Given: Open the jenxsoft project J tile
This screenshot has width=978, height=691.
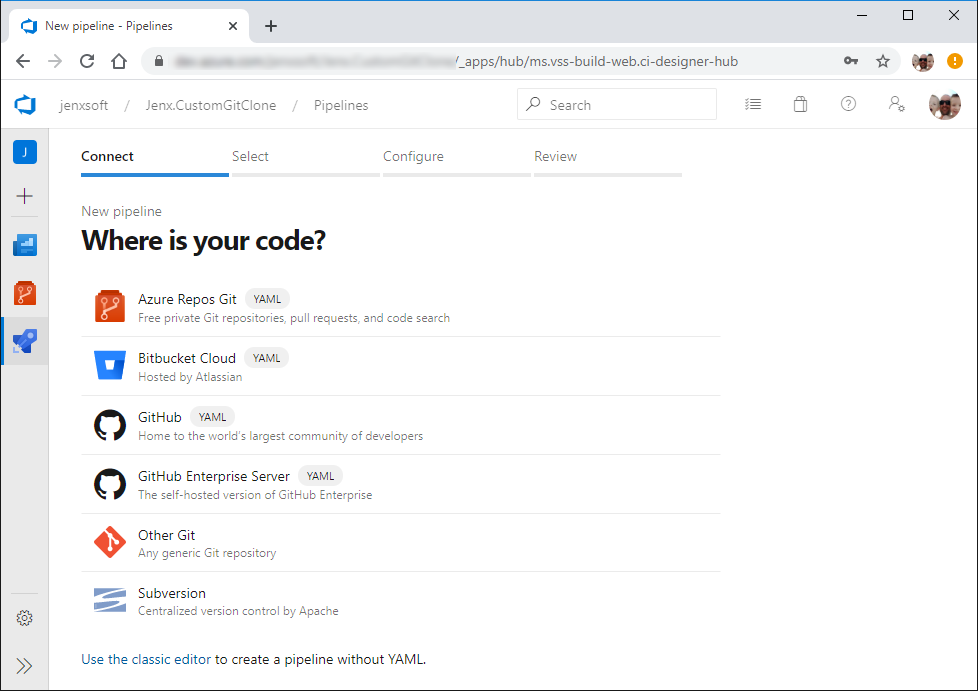Looking at the screenshot, I should (25, 152).
